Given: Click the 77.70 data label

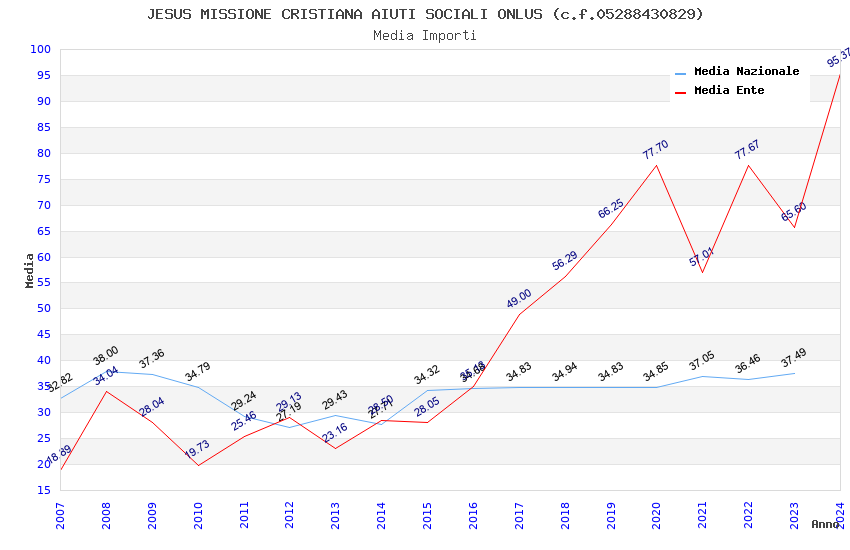Looking at the screenshot, I should pyautogui.click(x=656, y=150).
